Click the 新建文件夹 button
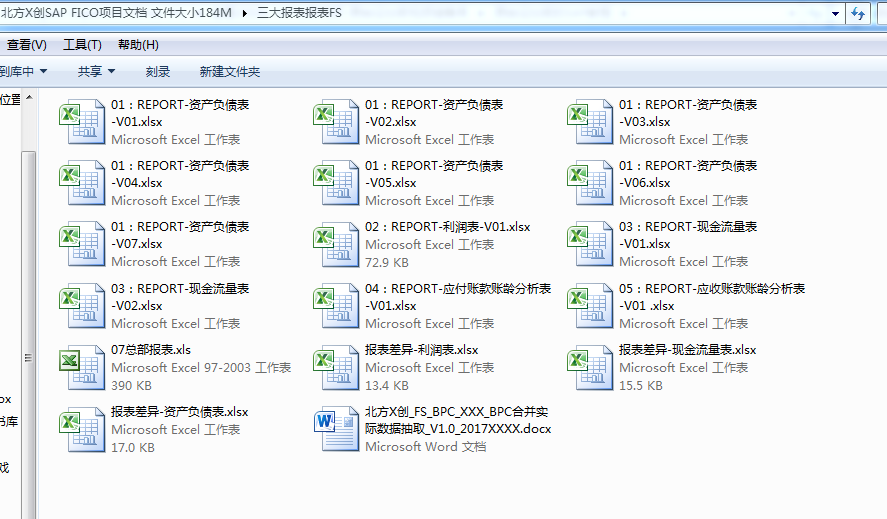Image resolution: width=887 pixels, height=519 pixels. coord(230,71)
